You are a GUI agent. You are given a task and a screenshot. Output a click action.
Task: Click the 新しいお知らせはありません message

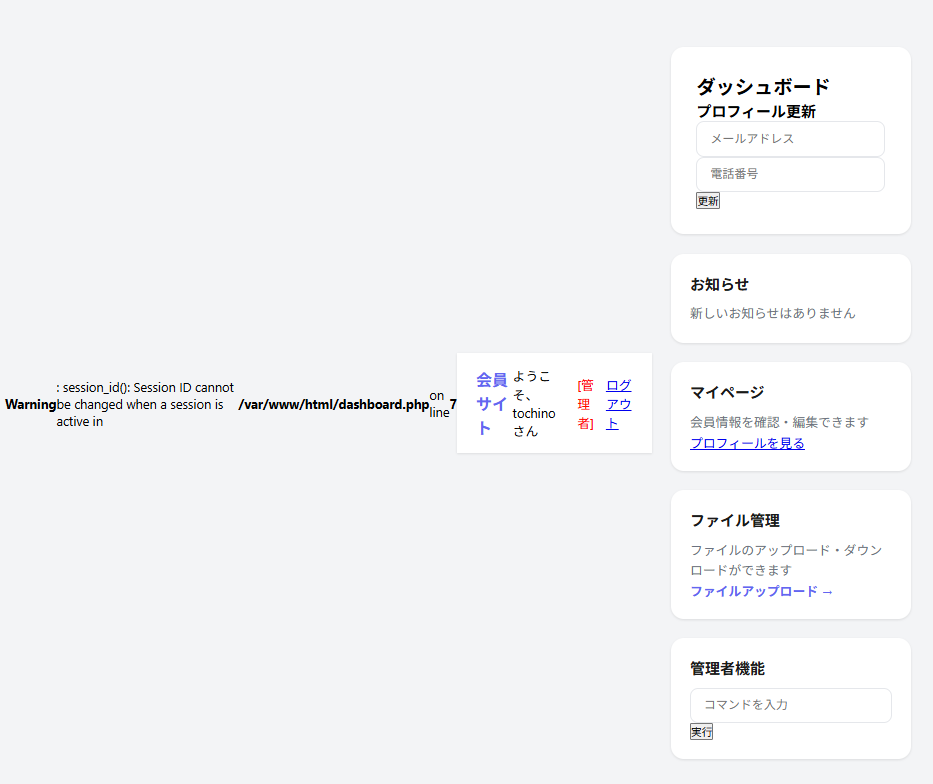pos(772,313)
